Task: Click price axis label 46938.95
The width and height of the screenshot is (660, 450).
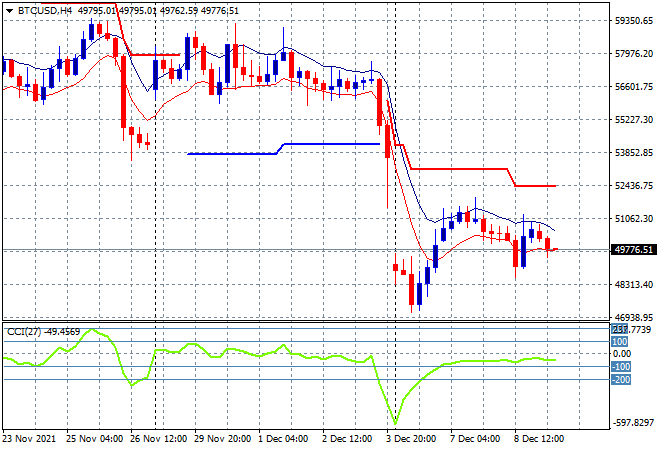Action: (634, 317)
